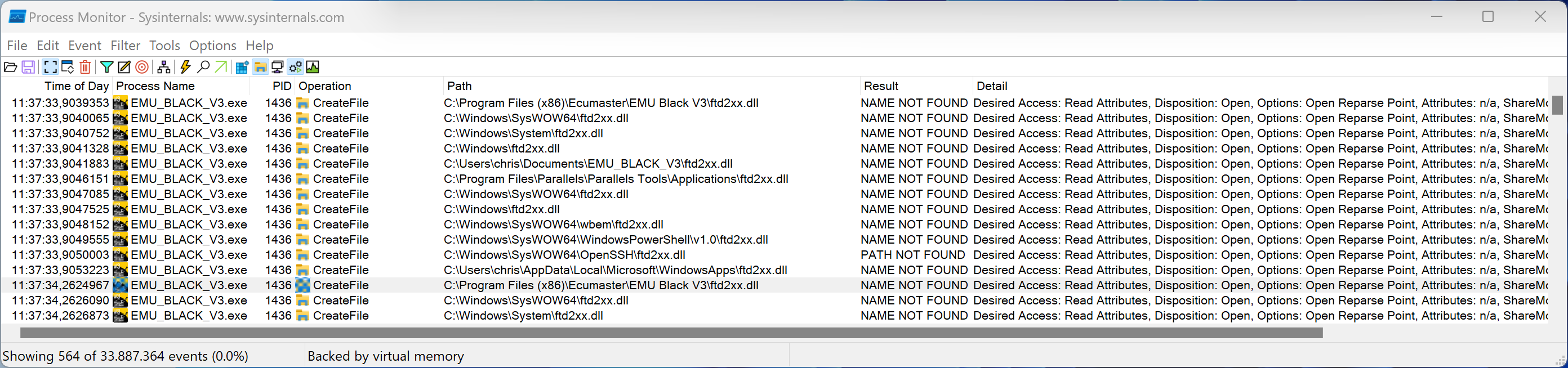Select CreateFile in the 11:37:33,9049555 row
This screenshot has height=368, width=1568.
pos(341,240)
